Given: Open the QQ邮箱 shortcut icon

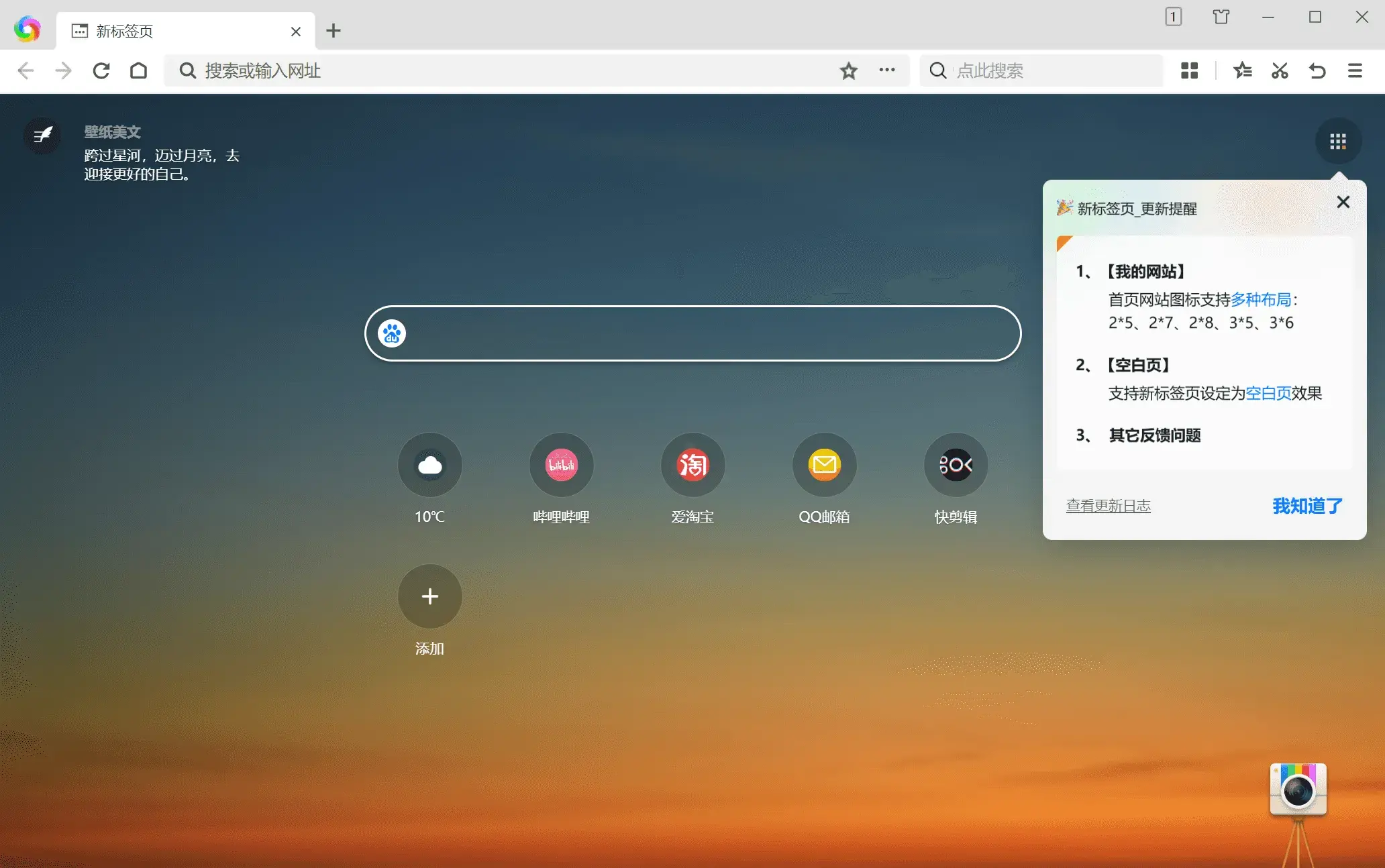Looking at the screenshot, I should point(824,465).
